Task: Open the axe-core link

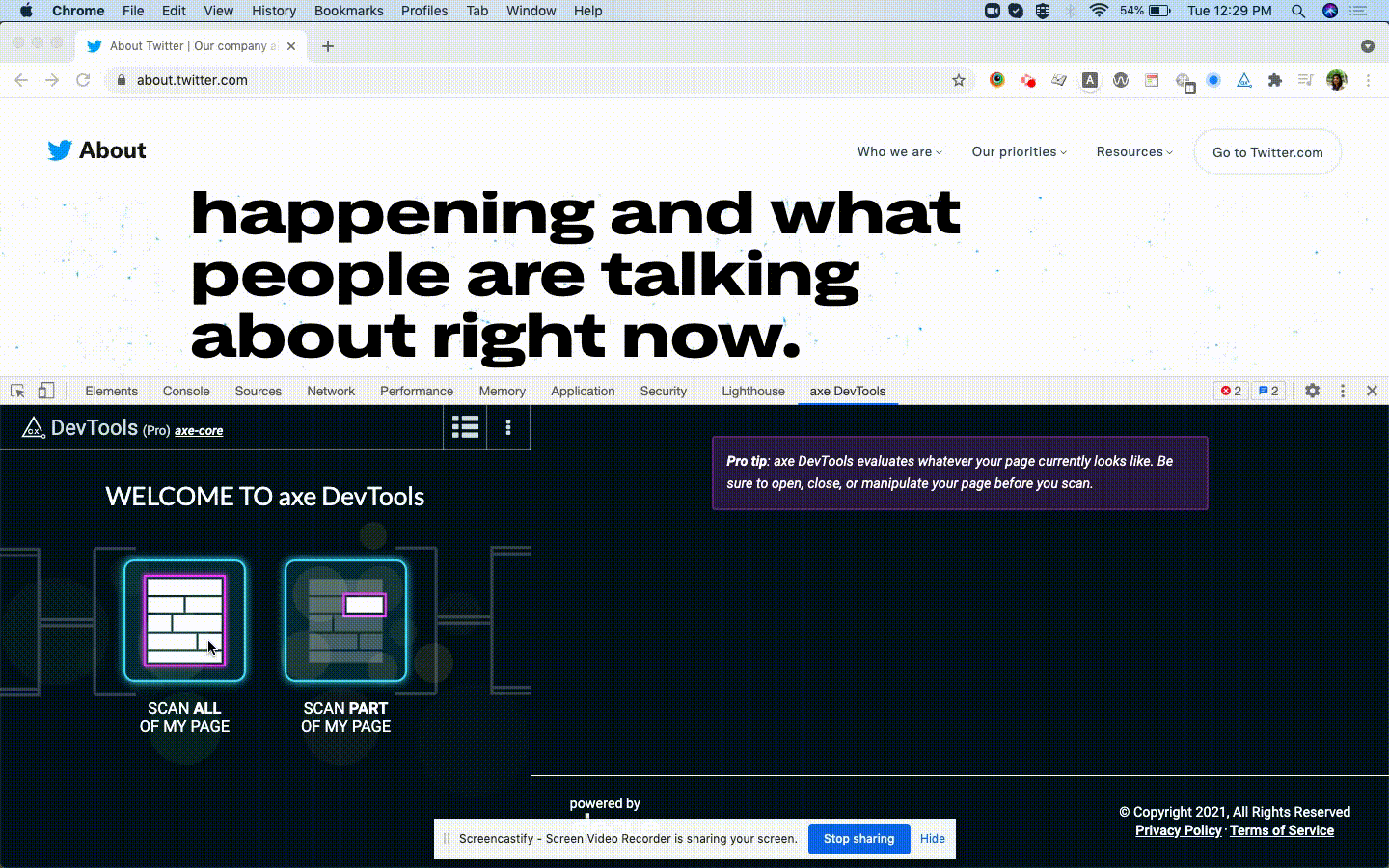Action: (x=199, y=431)
